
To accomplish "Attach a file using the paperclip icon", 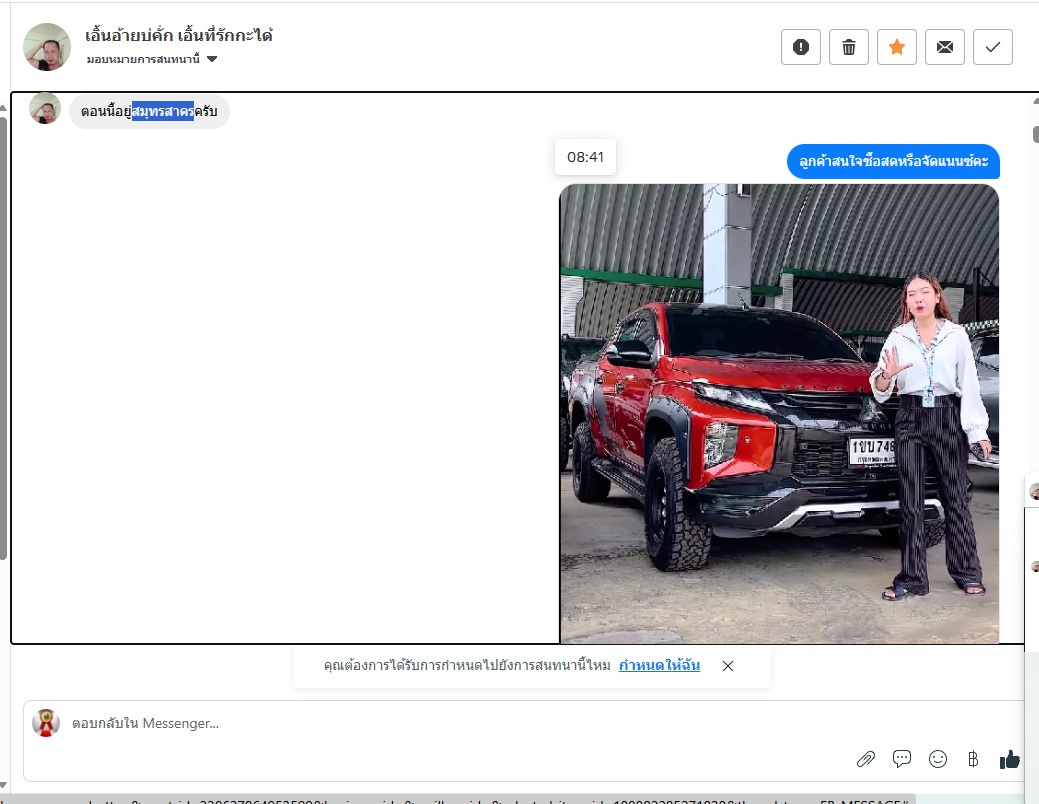I will point(866,759).
